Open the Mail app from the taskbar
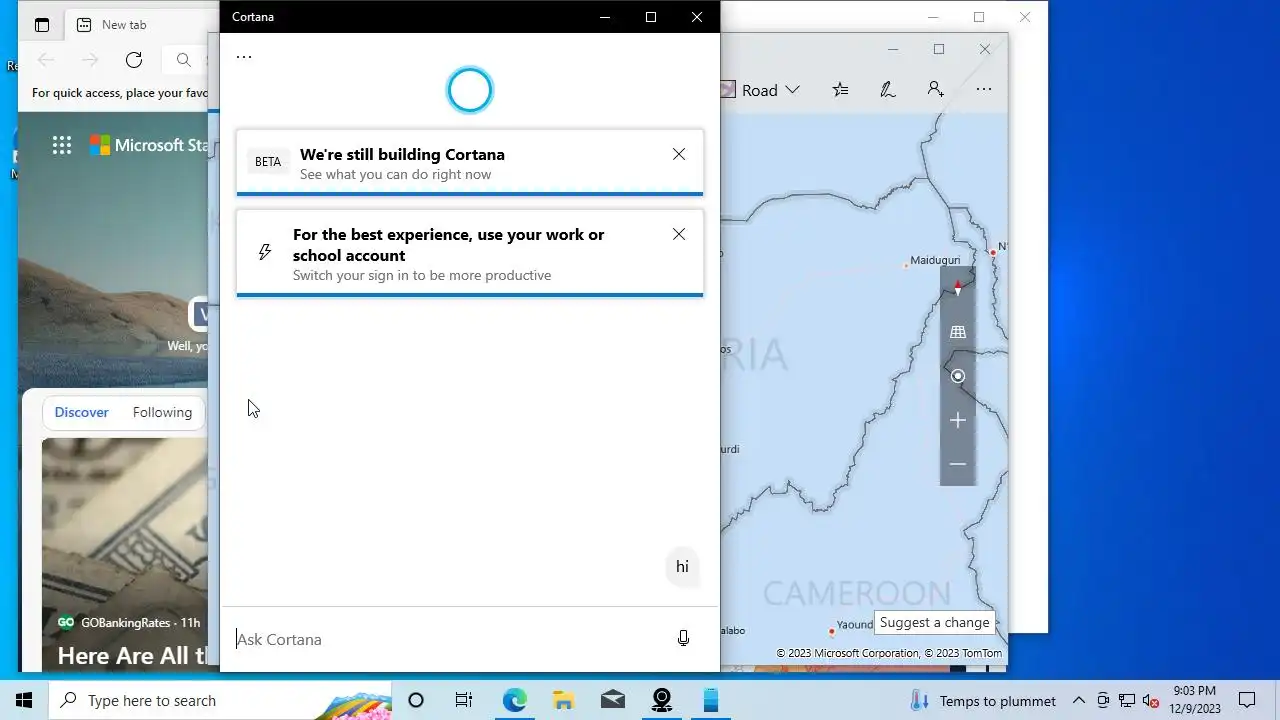 [613, 700]
